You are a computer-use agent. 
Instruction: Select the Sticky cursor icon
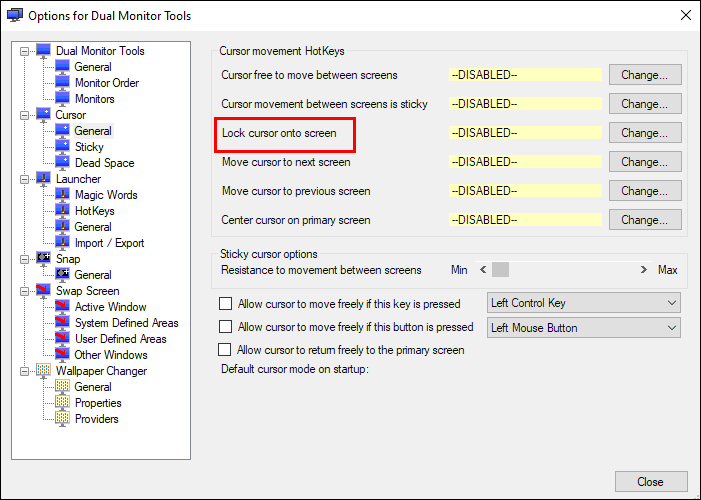click(x=62, y=146)
